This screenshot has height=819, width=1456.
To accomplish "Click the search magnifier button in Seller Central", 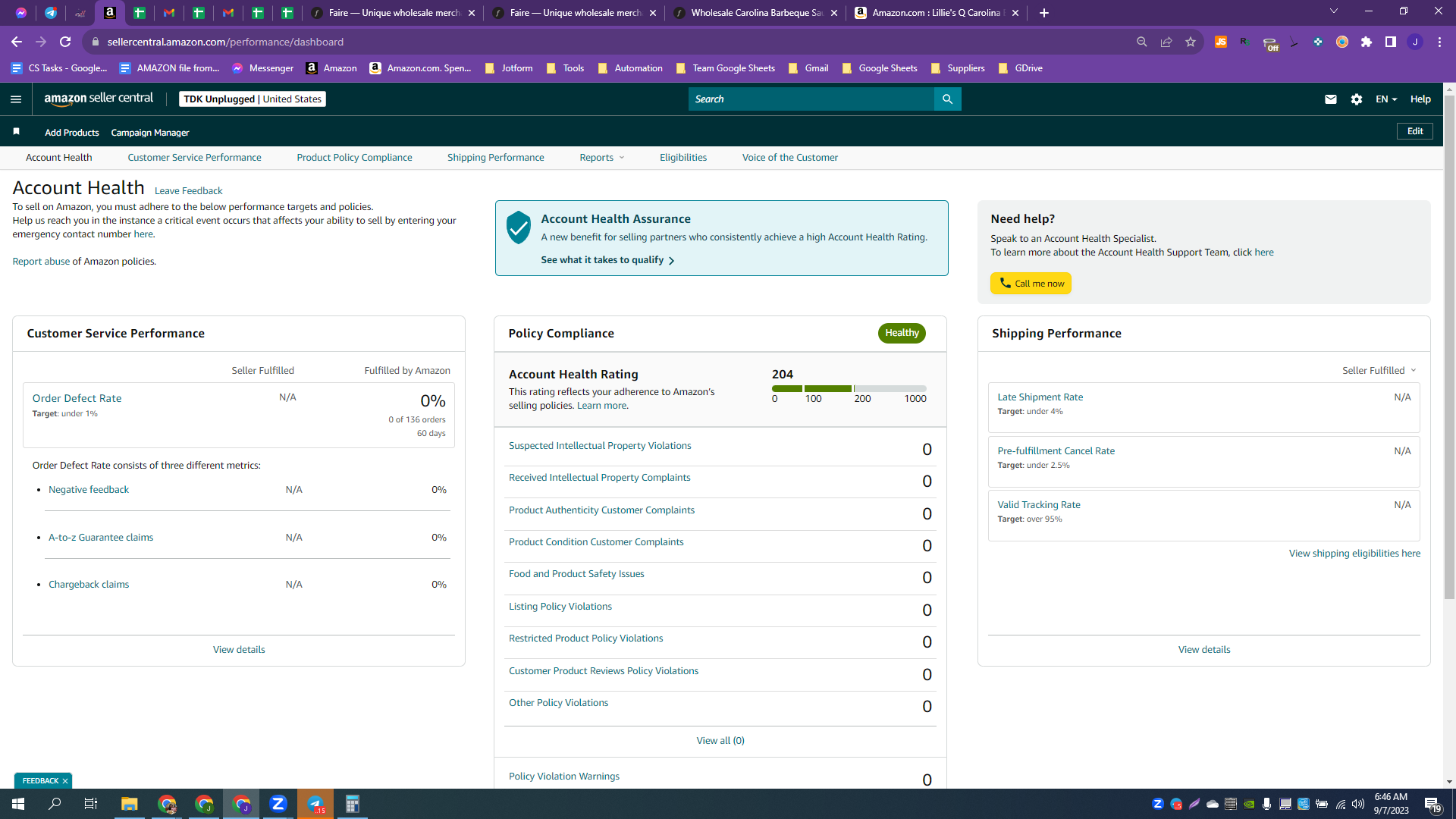I will pos(947,99).
